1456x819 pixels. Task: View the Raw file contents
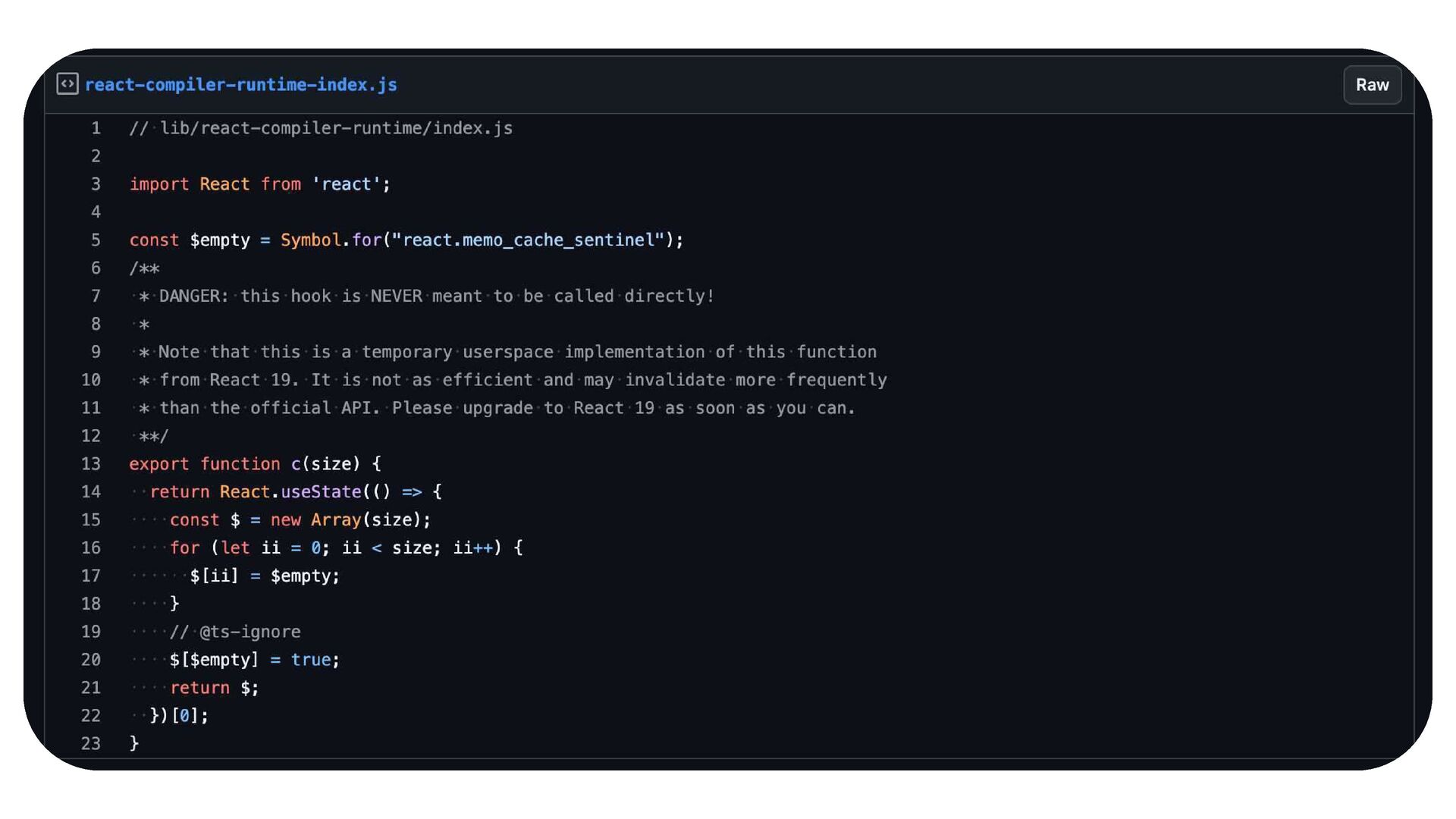[1372, 85]
